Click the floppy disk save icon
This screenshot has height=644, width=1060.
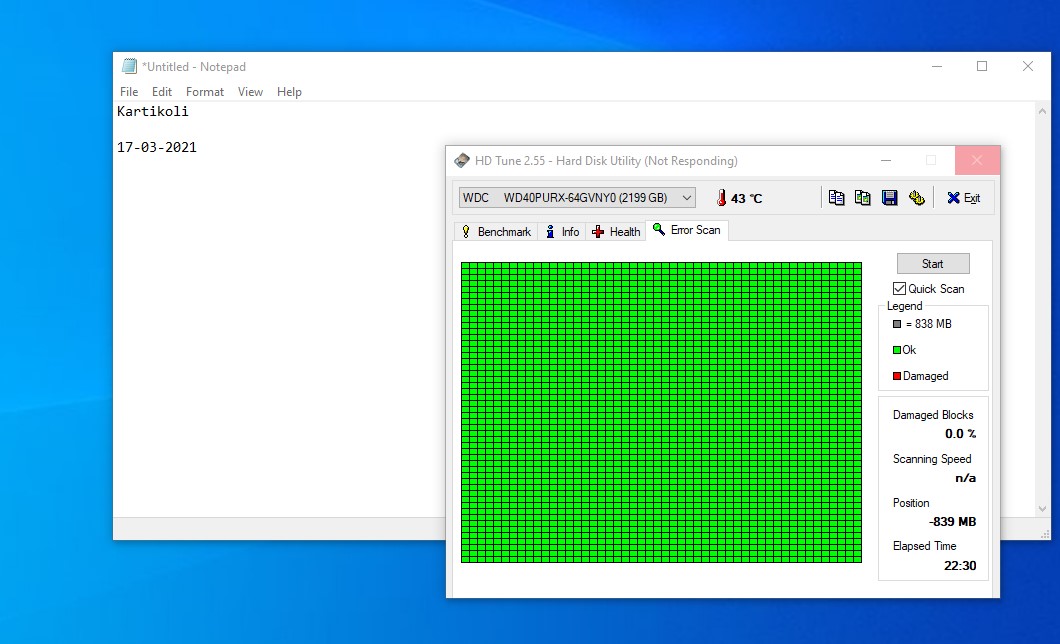pyautogui.click(x=889, y=198)
